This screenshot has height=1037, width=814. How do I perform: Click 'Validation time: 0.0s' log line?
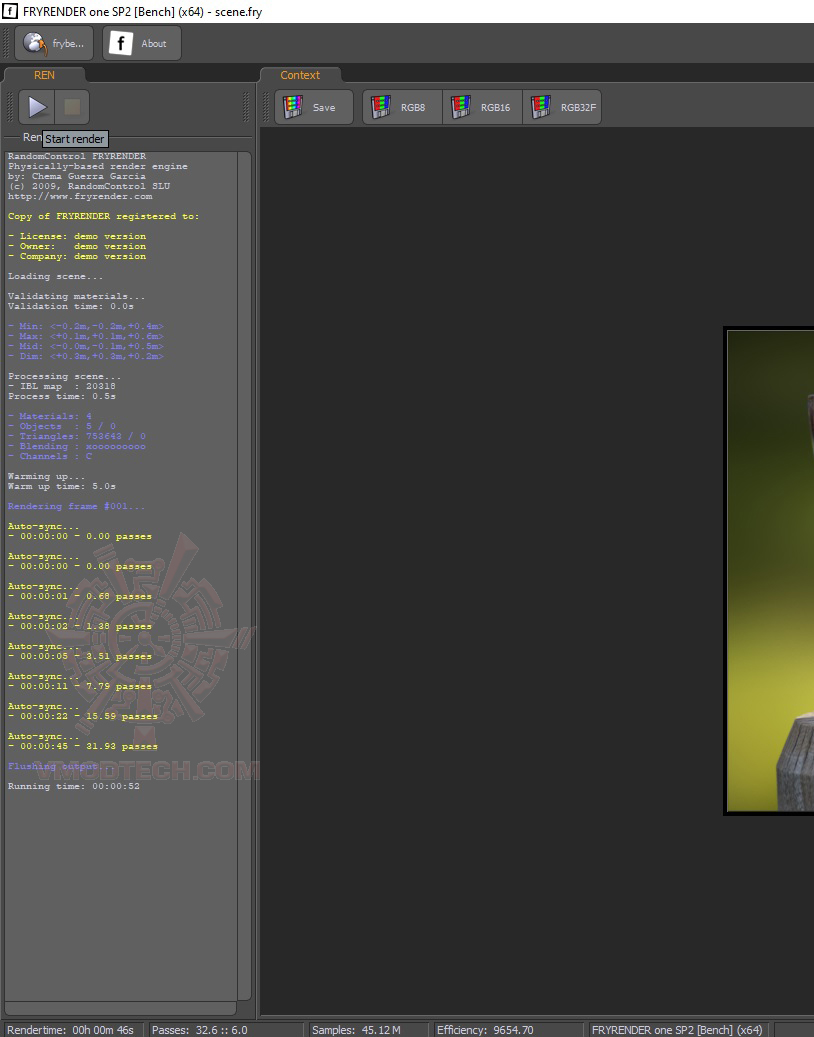coord(71,306)
